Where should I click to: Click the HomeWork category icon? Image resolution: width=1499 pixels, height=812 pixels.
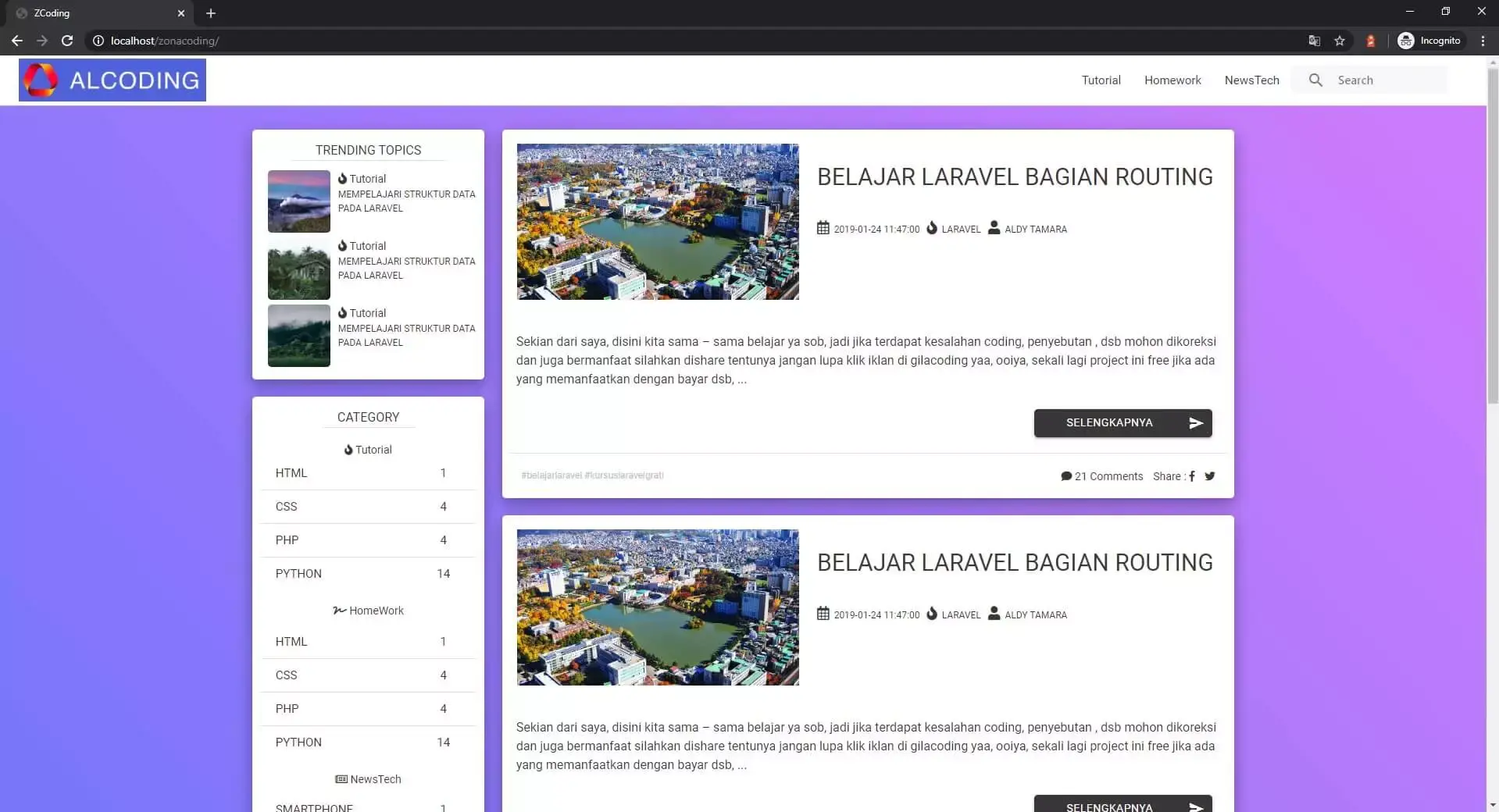[339, 611]
